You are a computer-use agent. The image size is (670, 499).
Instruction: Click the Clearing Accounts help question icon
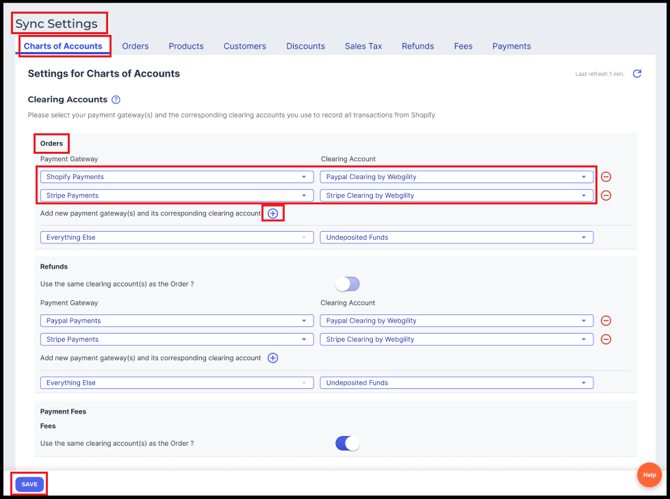click(x=116, y=100)
